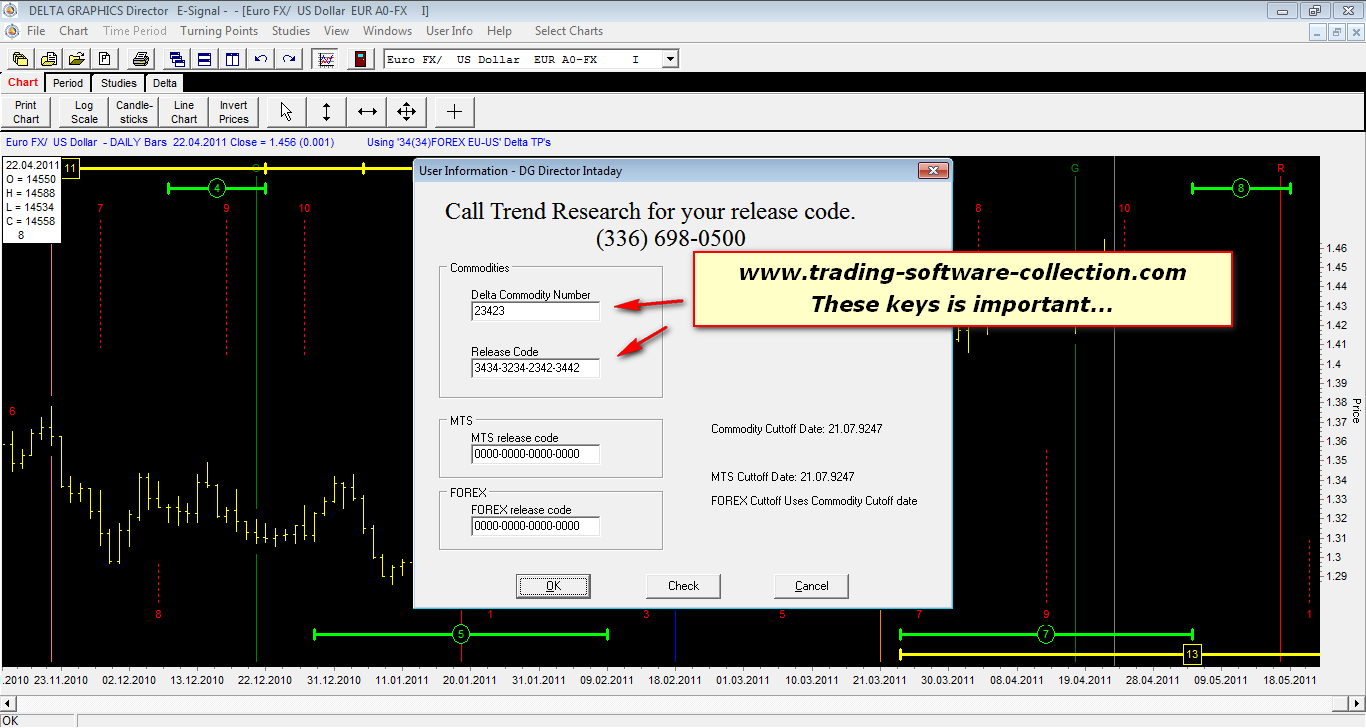1366x728 pixels.
Task: Toggle Candlesticks chart display
Action: [134, 112]
